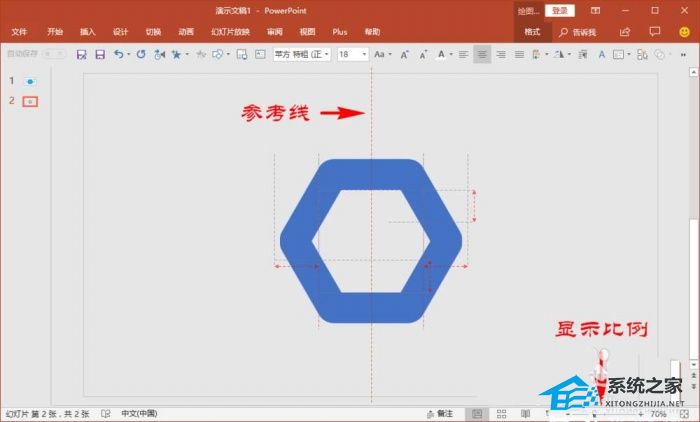Click the Undo arrow icon
This screenshot has height=422, width=700.
pos(119,54)
